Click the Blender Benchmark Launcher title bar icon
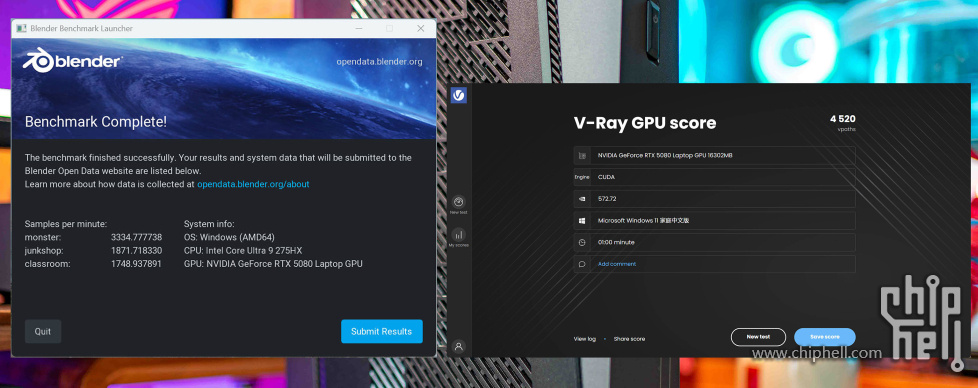Screen dimensions: 978x388 coord(21,28)
